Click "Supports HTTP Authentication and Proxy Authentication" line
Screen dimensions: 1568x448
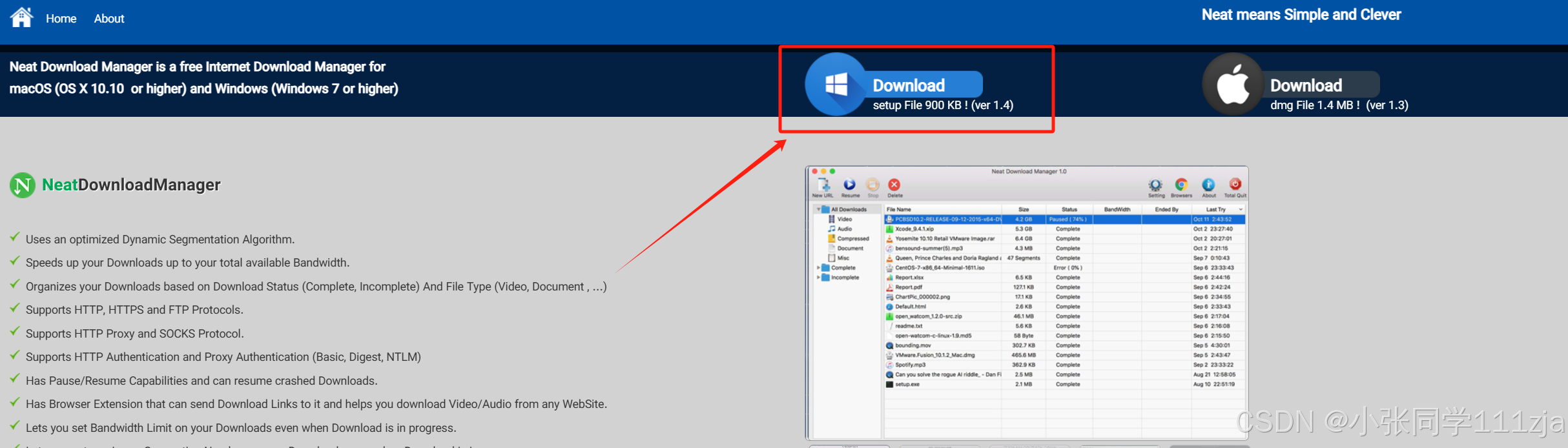223,357
